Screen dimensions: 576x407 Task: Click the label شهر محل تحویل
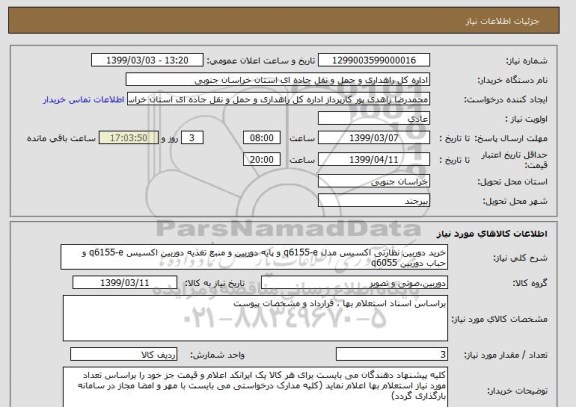515,201
